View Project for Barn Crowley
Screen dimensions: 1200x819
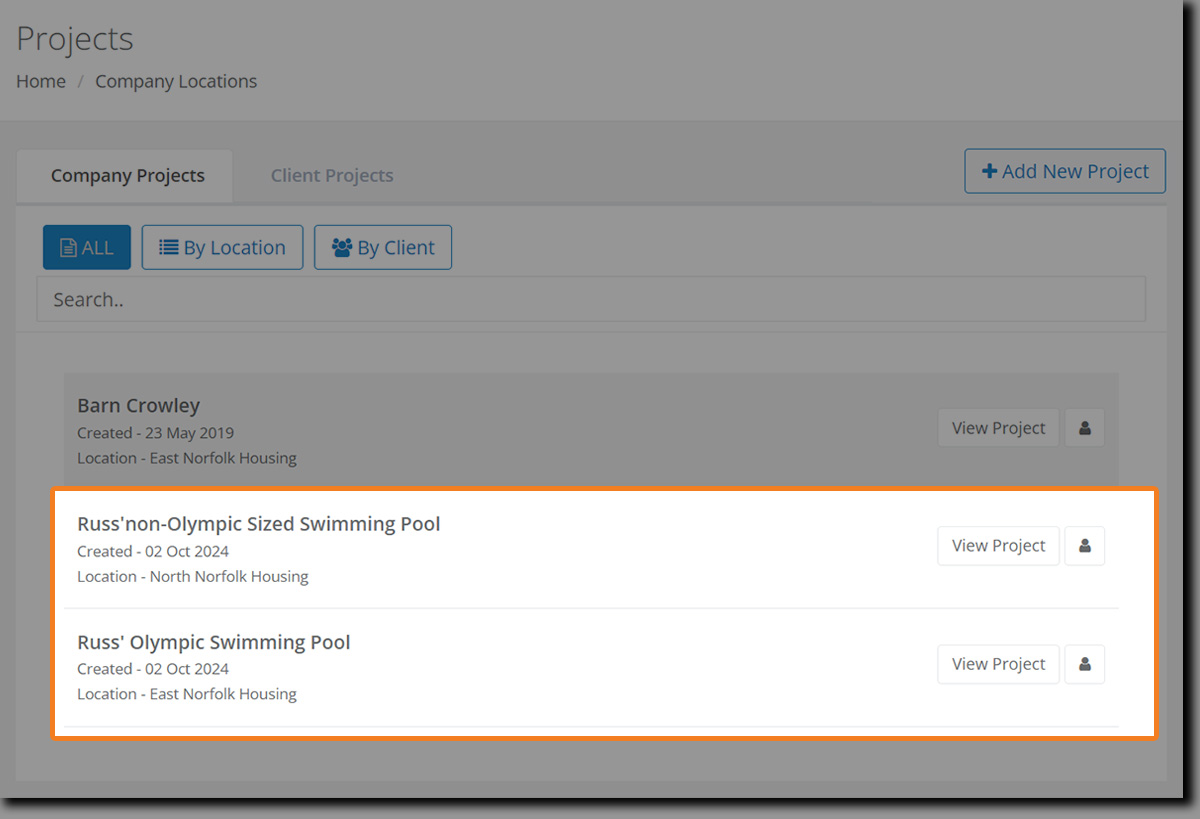(998, 428)
